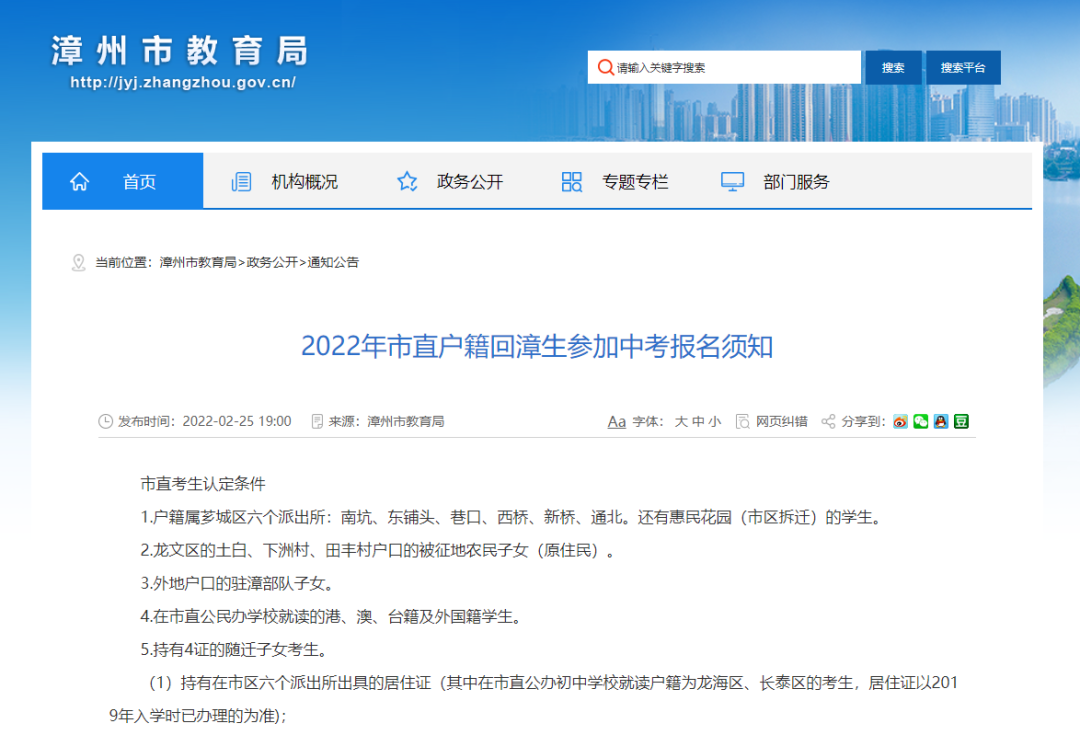
Task: Share article to Weibo
Action: tap(900, 422)
